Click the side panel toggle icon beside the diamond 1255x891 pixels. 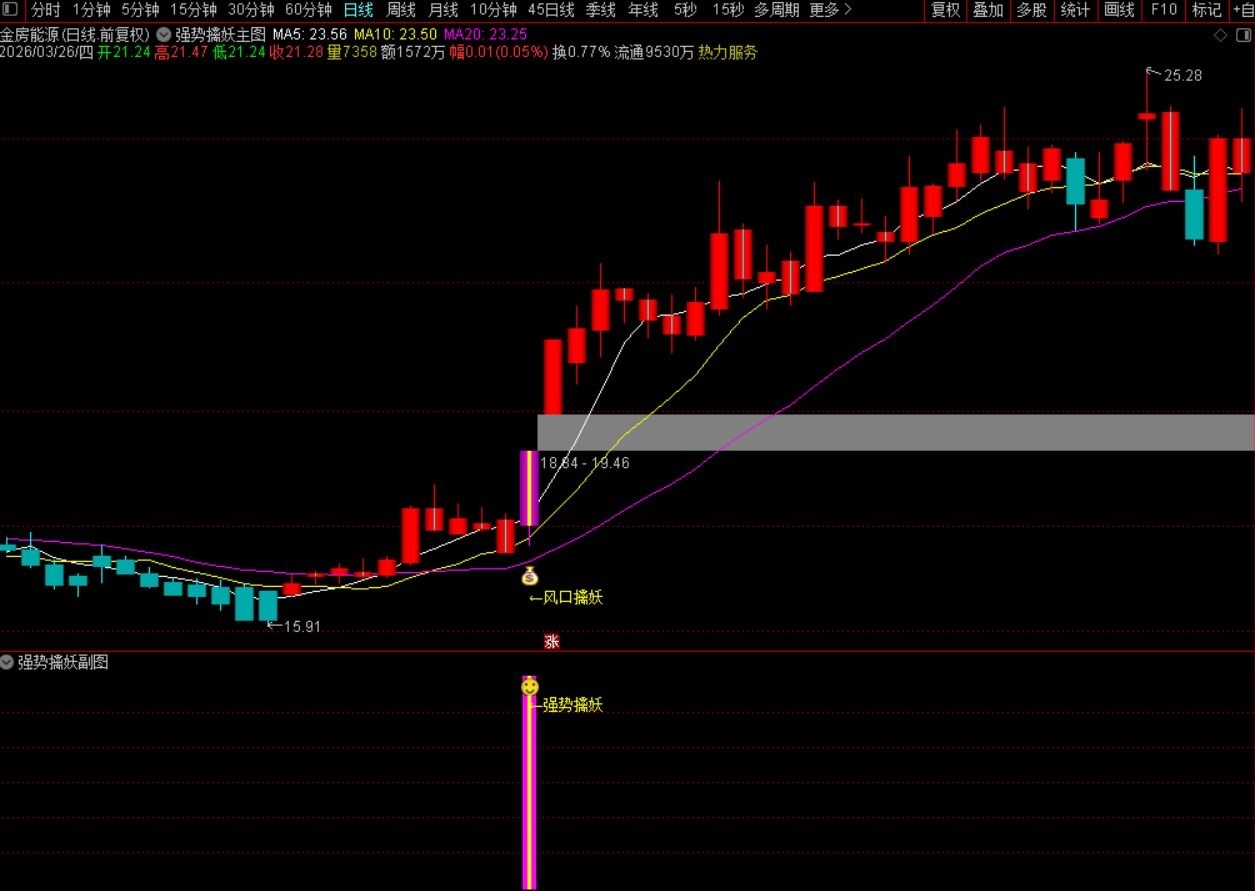click(1244, 35)
